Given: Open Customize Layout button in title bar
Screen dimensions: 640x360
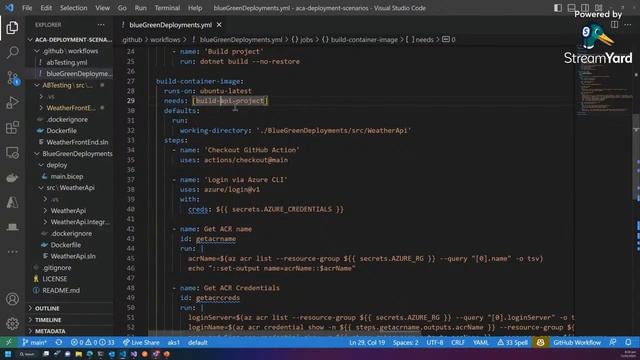Looking at the screenshot, I should 598,8.
